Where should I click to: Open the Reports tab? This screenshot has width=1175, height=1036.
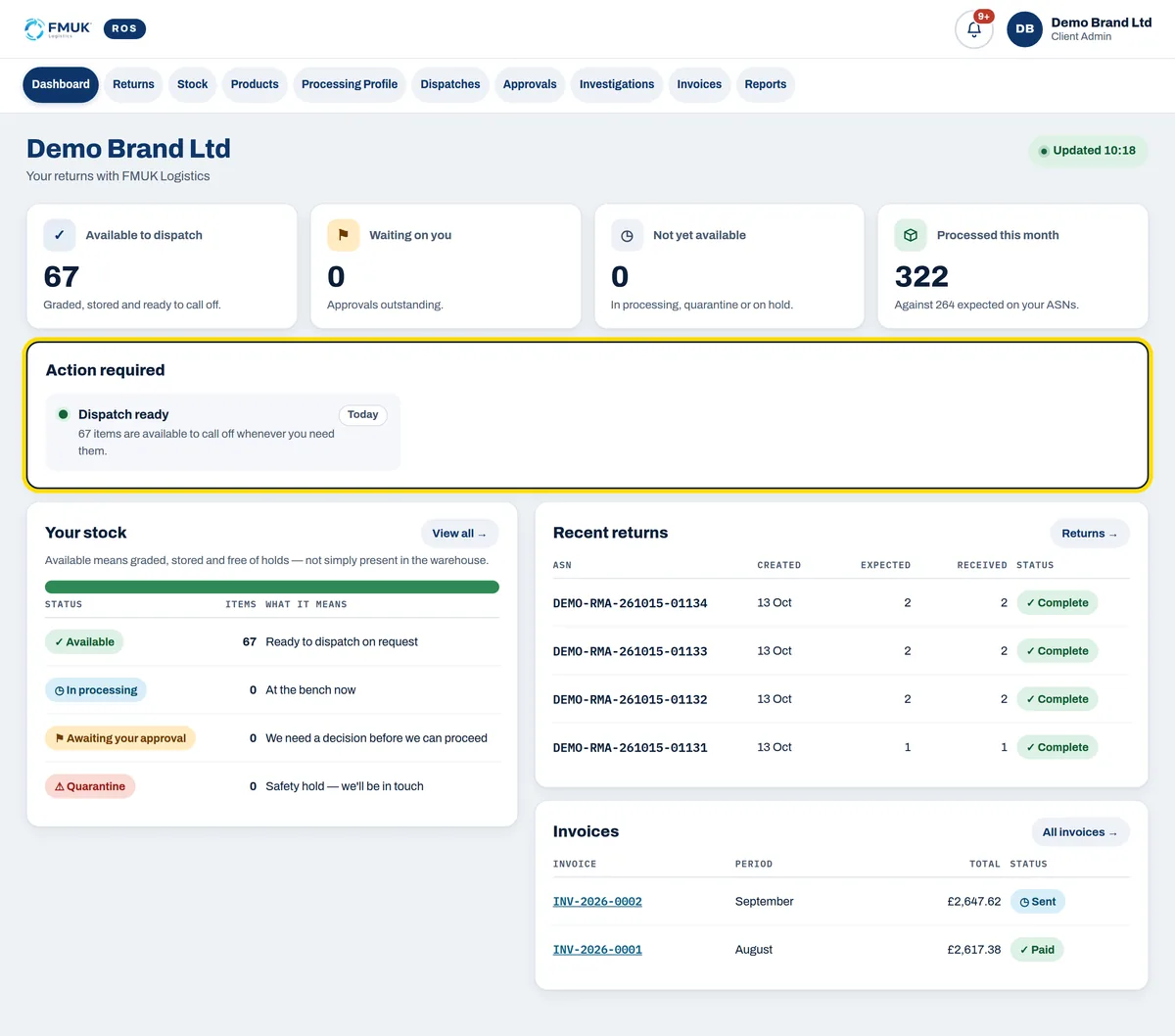[766, 84]
